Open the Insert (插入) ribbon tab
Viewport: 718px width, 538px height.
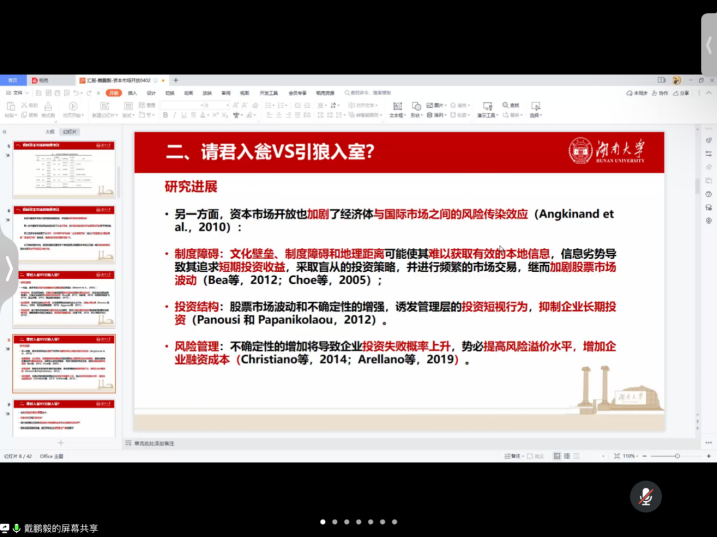pyautogui.click(x=132, y=92)
